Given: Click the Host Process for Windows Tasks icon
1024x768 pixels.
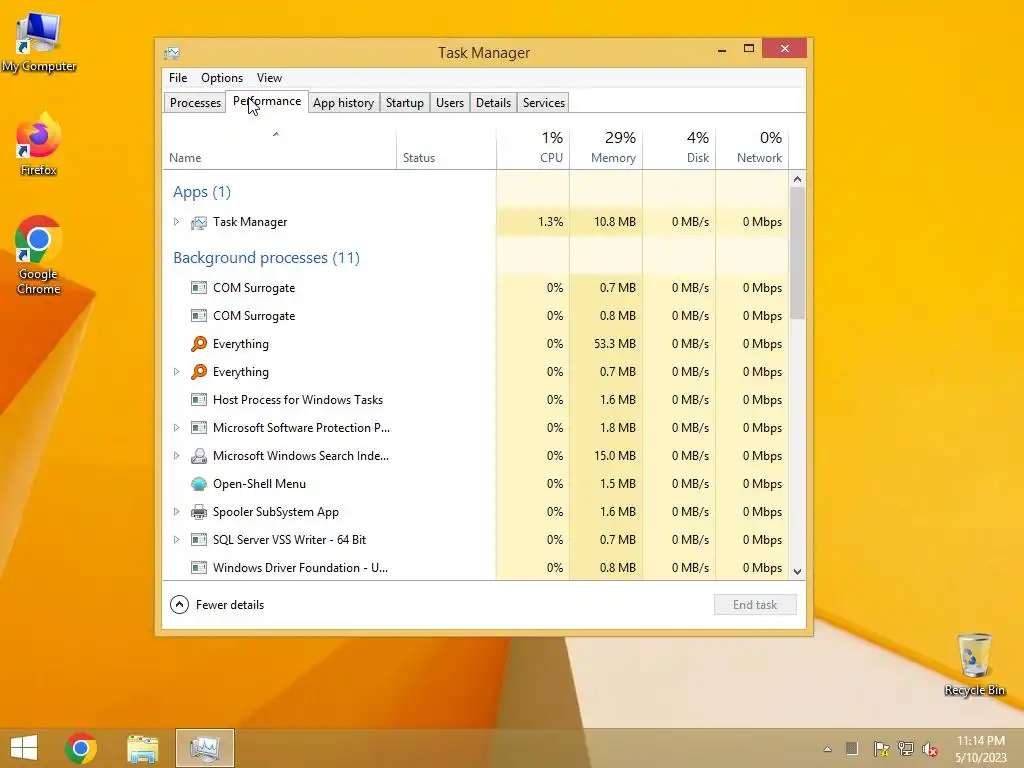Looking at the screenshot, I should tap(199, 400).
